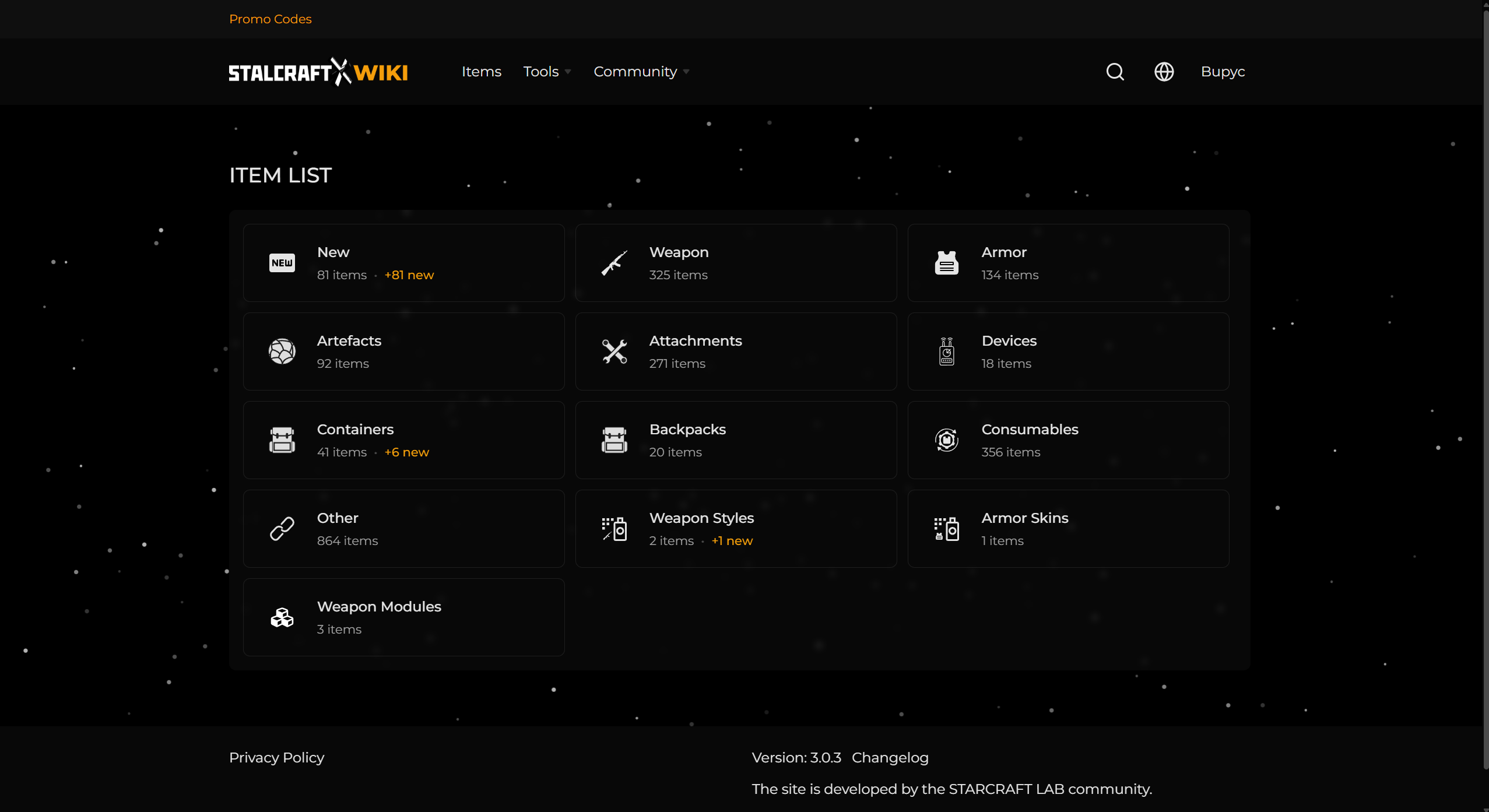This screenshot has width=1489, height=812.
Task: Click the Consumables icon
Action: pos(946,440)
